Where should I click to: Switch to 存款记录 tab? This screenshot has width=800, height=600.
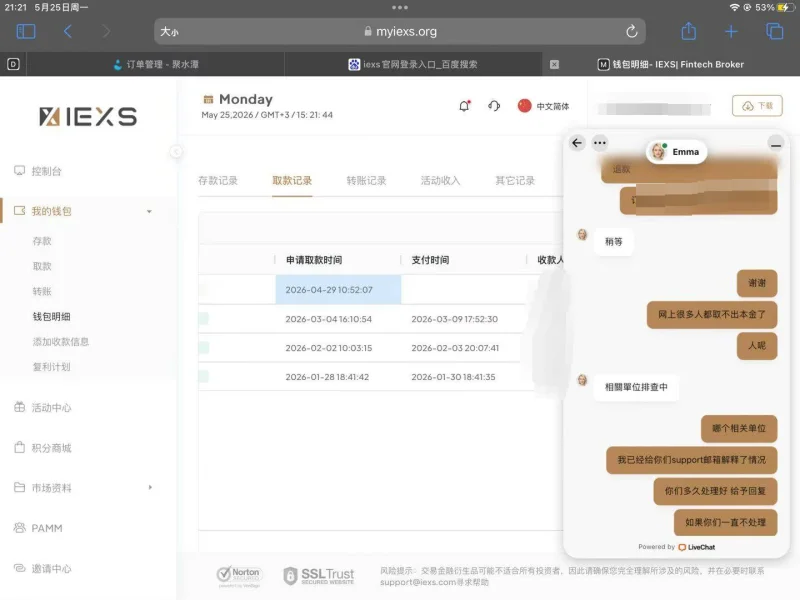click(218, 181)
